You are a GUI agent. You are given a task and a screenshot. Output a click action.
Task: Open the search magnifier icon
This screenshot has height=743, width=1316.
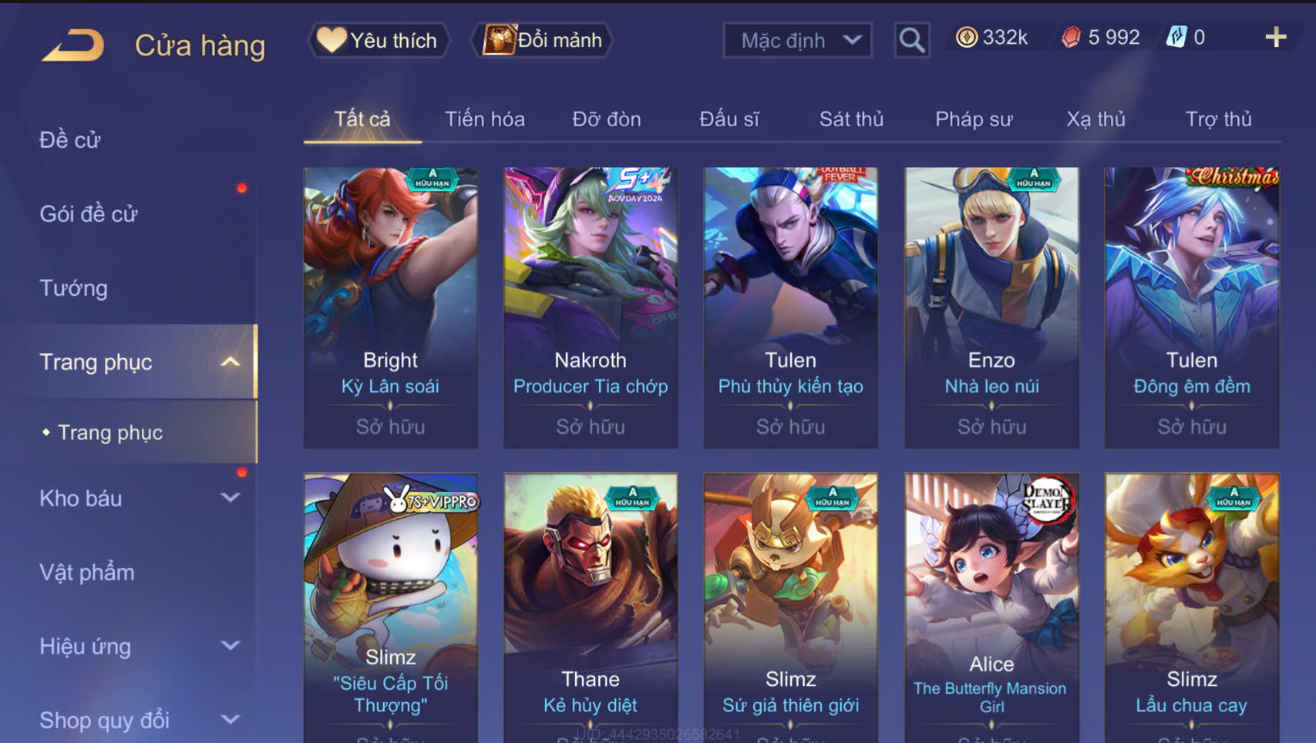point(911,40)
